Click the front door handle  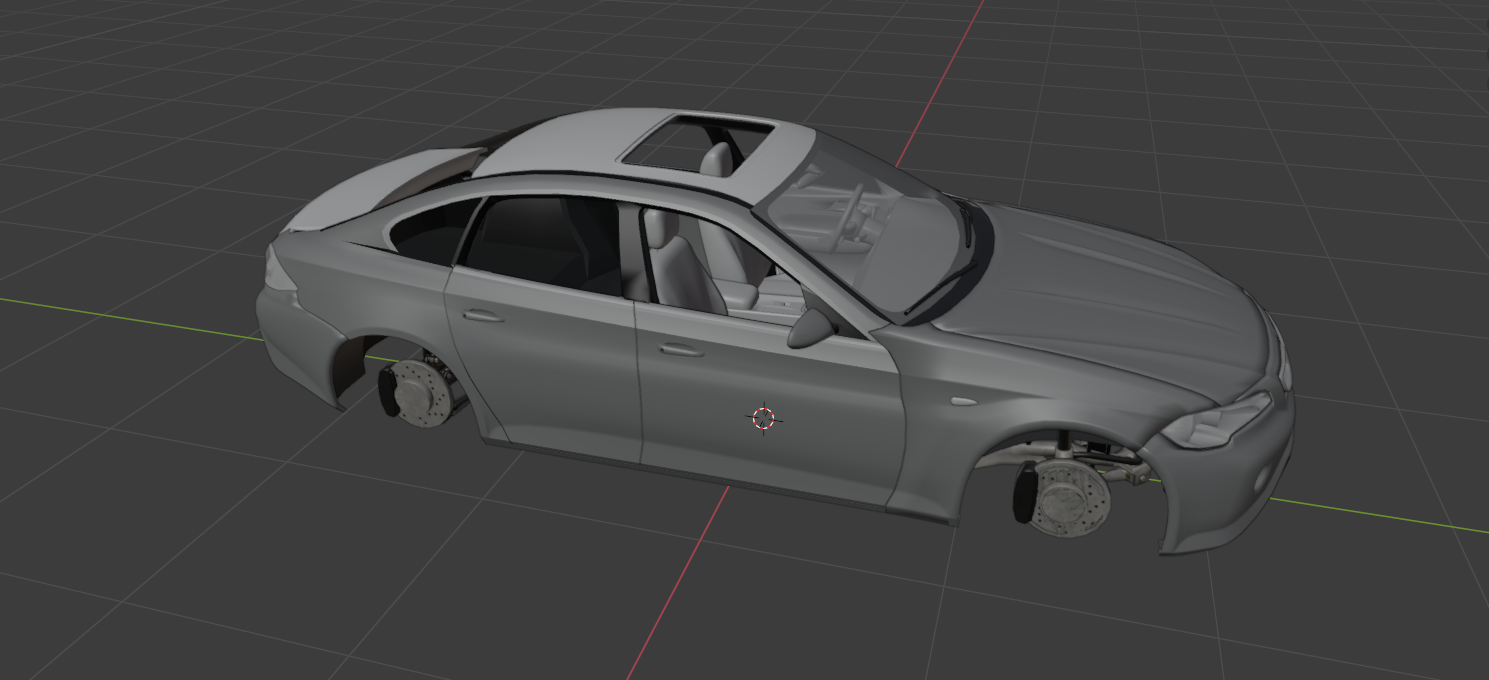(x=681, y=350)
